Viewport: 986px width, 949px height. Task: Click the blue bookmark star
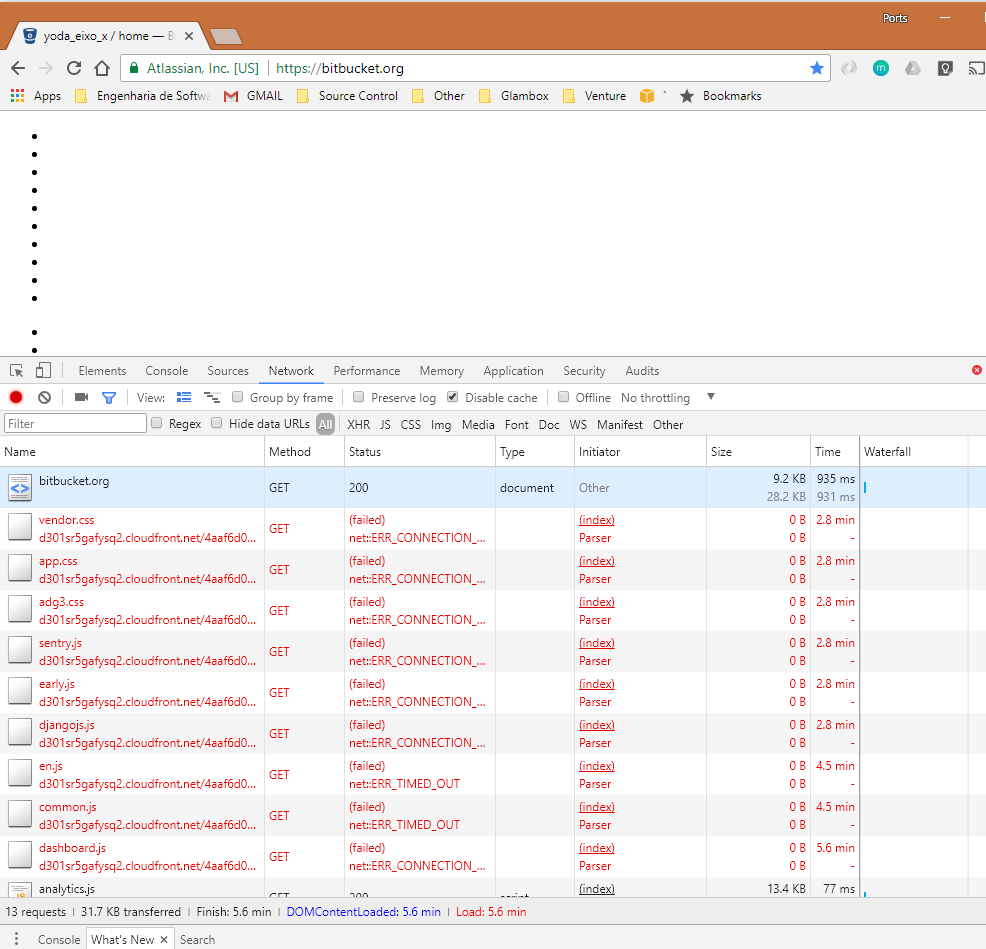(817, 68)
